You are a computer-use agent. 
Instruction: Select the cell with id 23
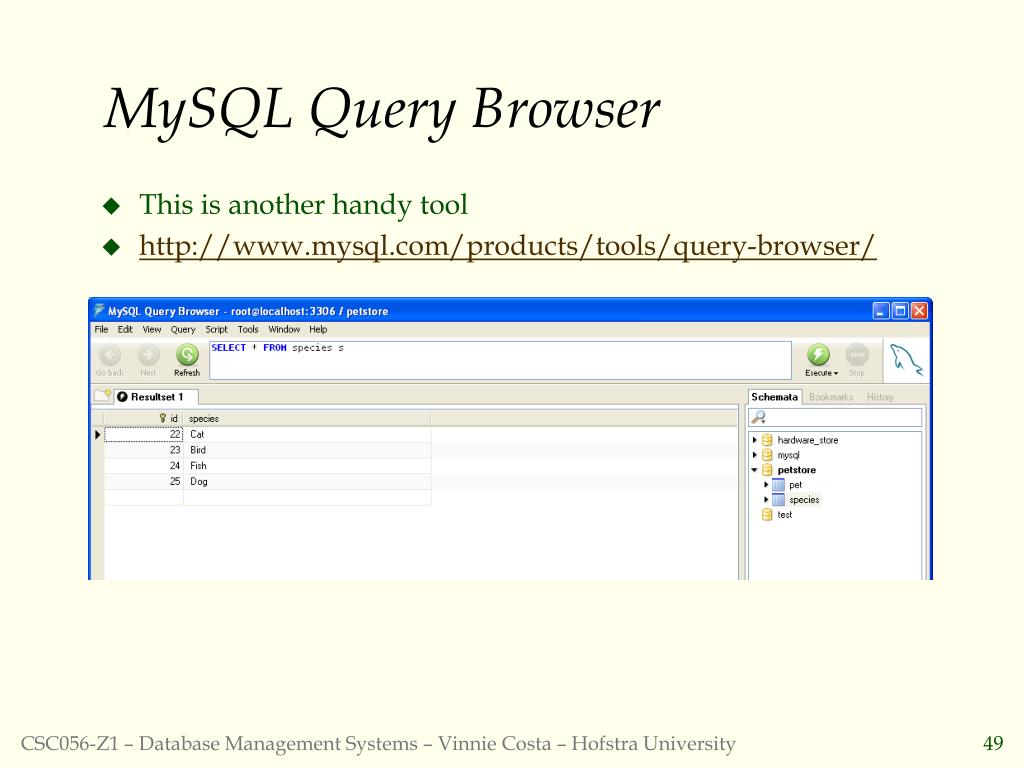144,450
